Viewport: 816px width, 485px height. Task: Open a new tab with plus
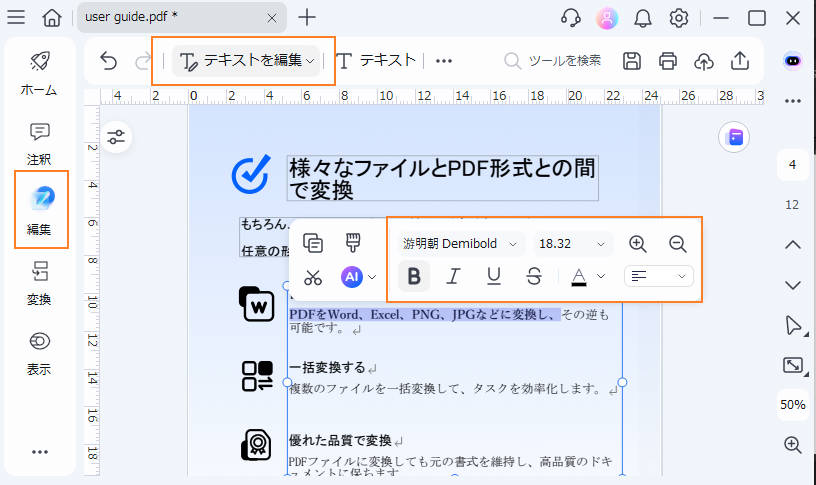pyautogui.click(x=307, y=18)
